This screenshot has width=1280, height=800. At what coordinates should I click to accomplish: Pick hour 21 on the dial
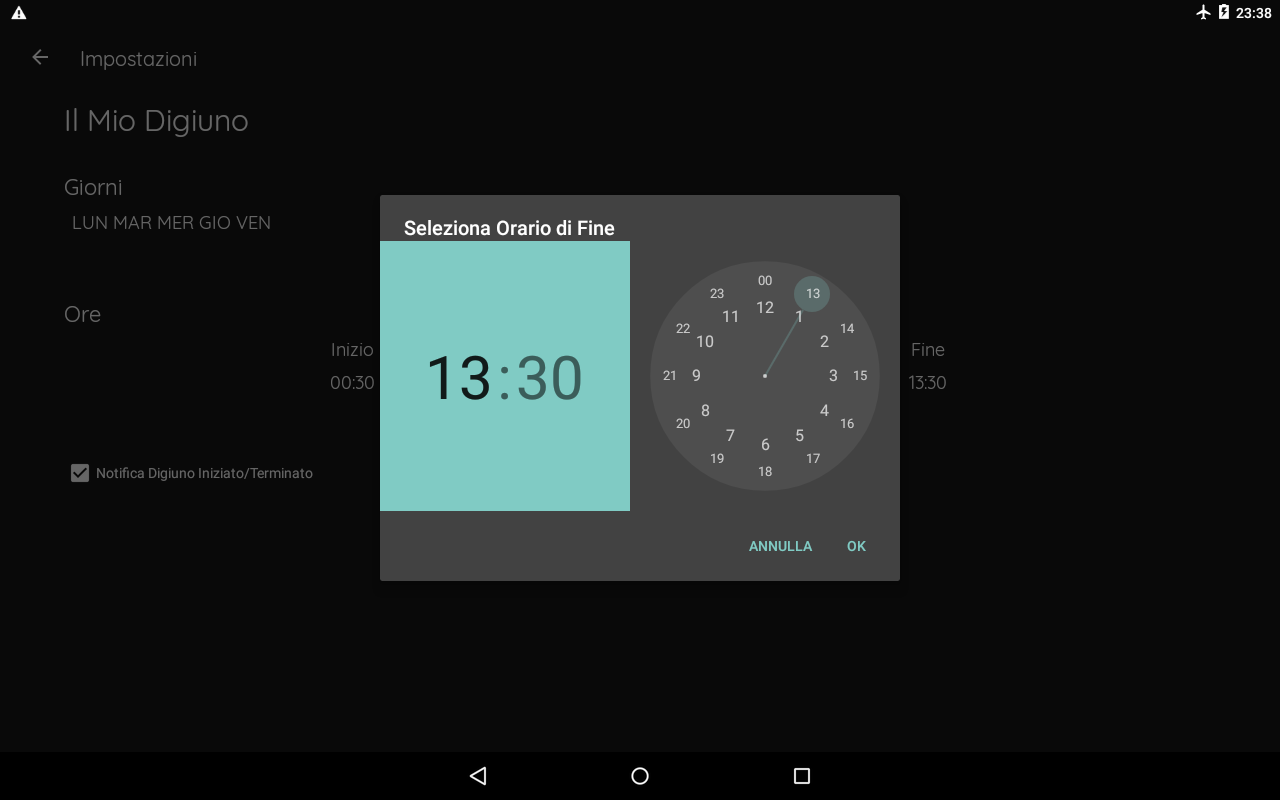click(670, 376)
